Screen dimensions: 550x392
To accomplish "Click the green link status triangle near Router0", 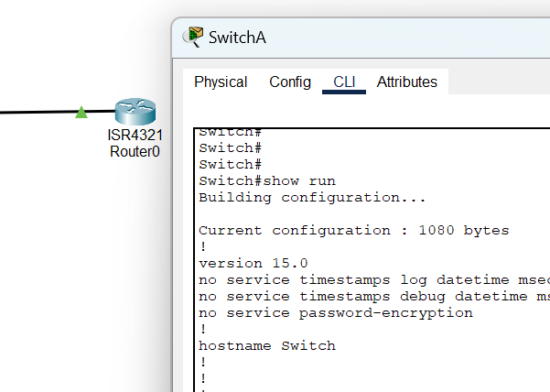I will pyautogui.click(x=81, y=112).
